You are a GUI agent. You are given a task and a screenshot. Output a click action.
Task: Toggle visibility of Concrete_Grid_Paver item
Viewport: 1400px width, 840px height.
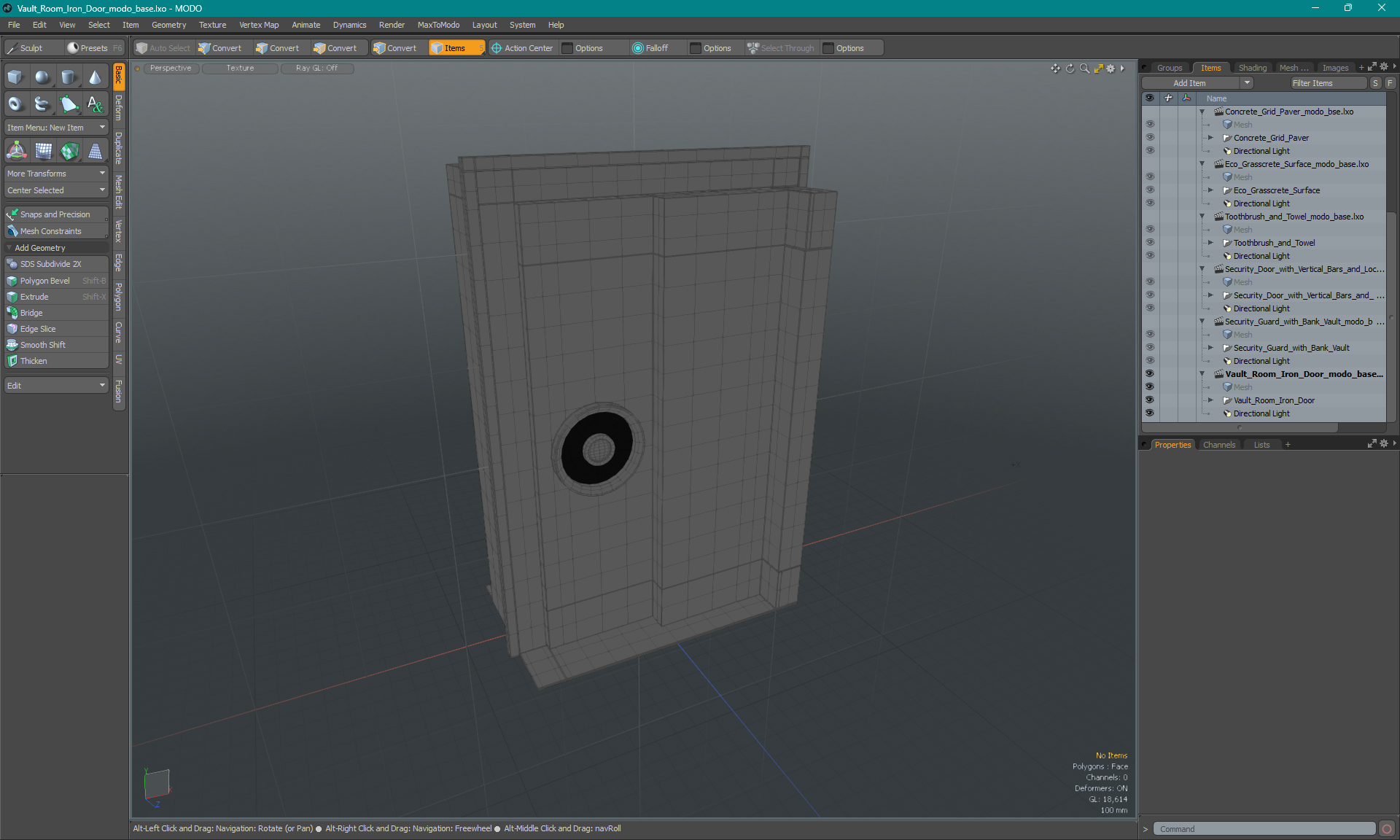(1150, 138)
